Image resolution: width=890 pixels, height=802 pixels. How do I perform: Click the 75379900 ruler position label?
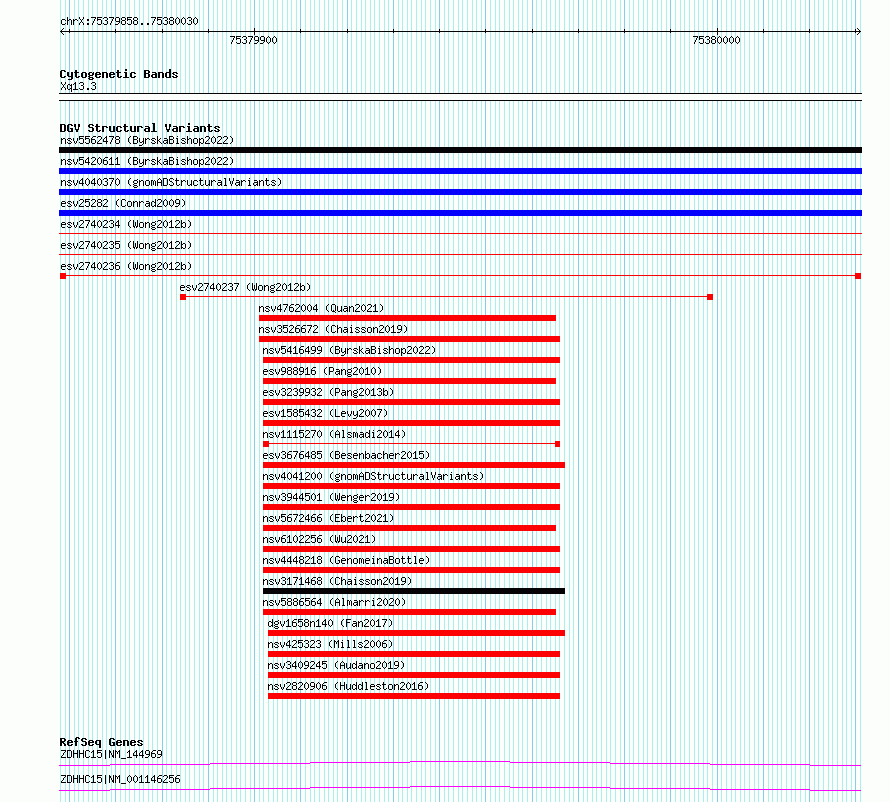click(253, 40)
